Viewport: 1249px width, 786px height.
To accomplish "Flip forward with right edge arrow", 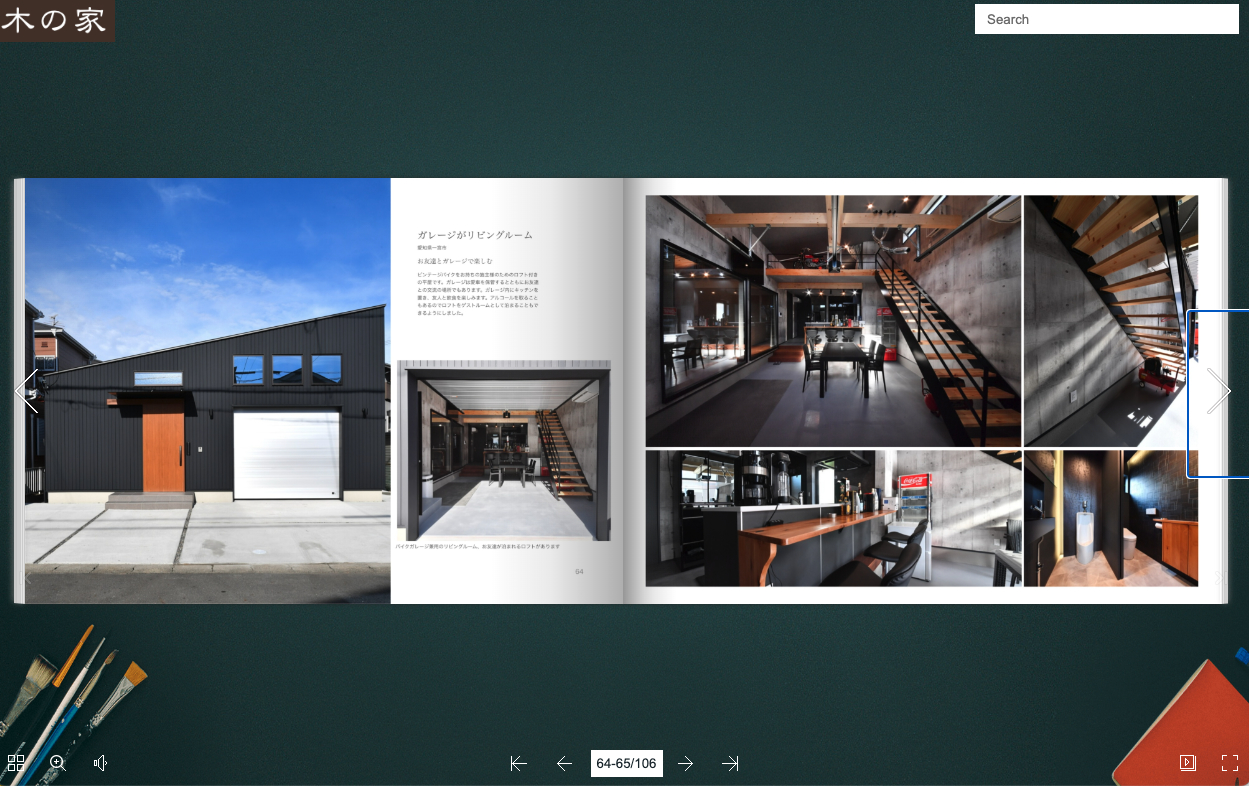I will tap(1218, 391).
